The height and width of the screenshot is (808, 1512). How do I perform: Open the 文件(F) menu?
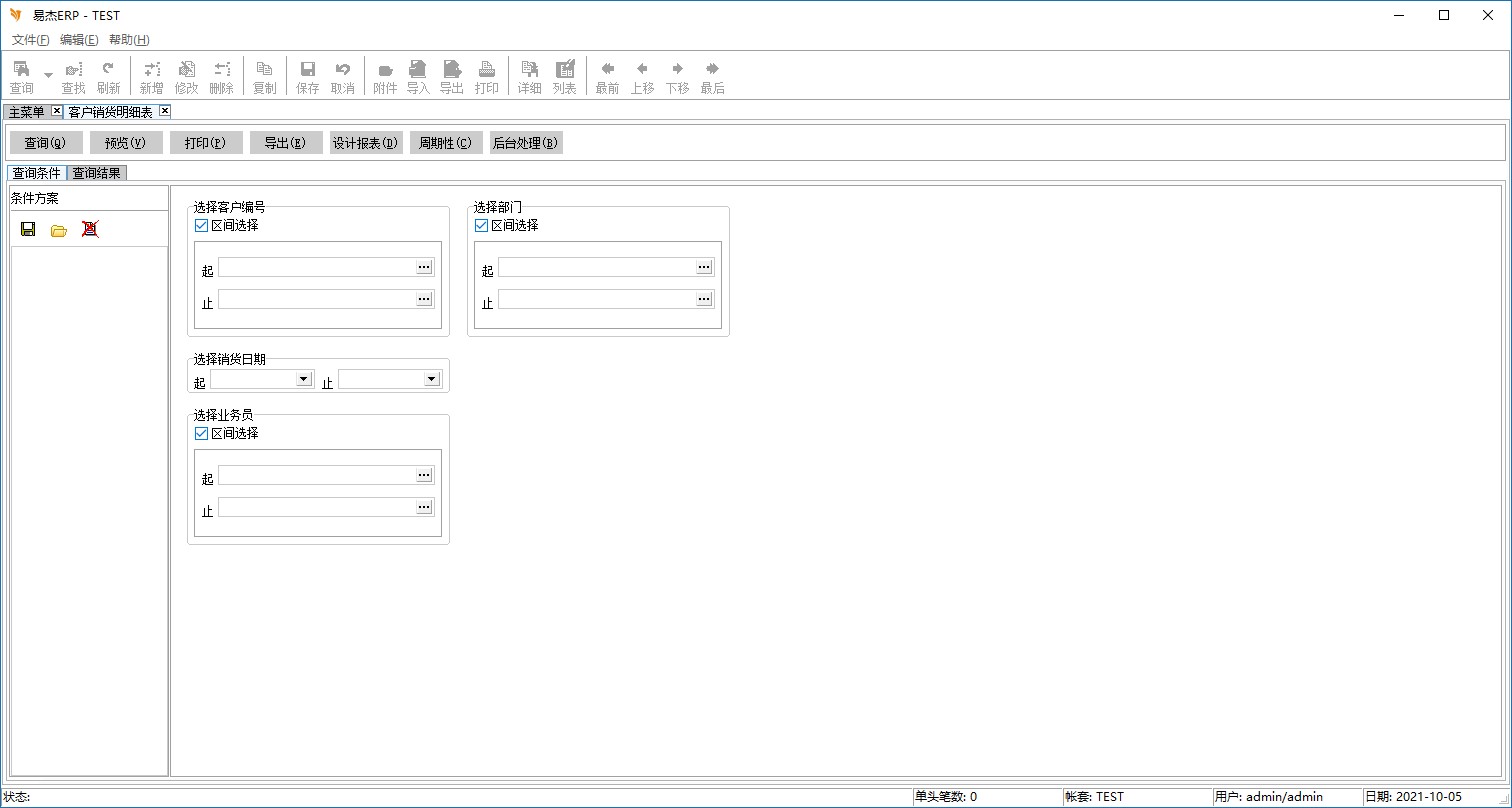(30, 40)
